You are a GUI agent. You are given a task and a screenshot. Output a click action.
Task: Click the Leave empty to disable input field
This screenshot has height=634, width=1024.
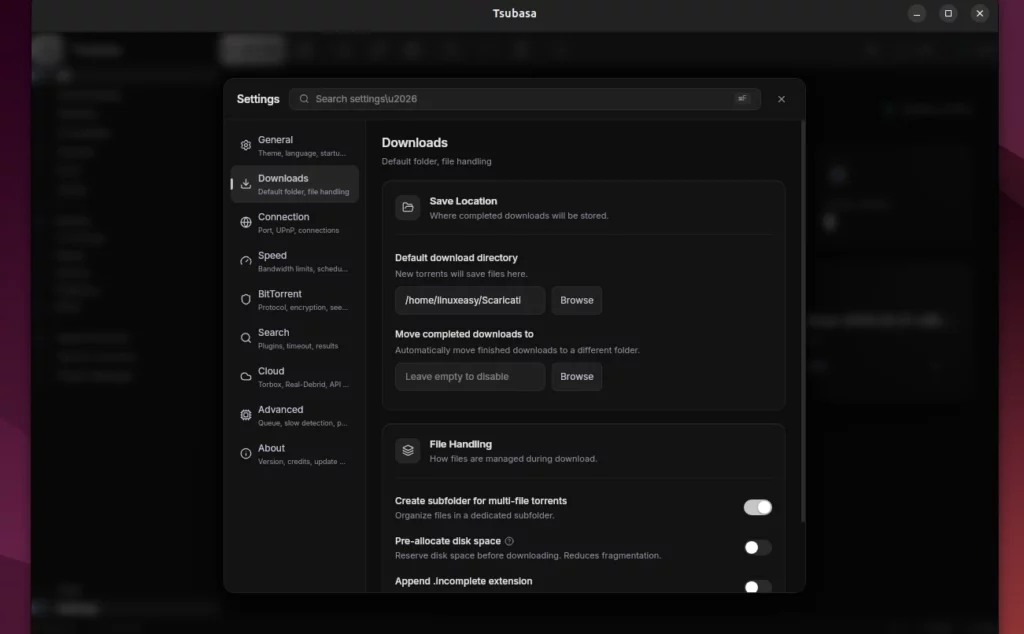click(469, 377)
